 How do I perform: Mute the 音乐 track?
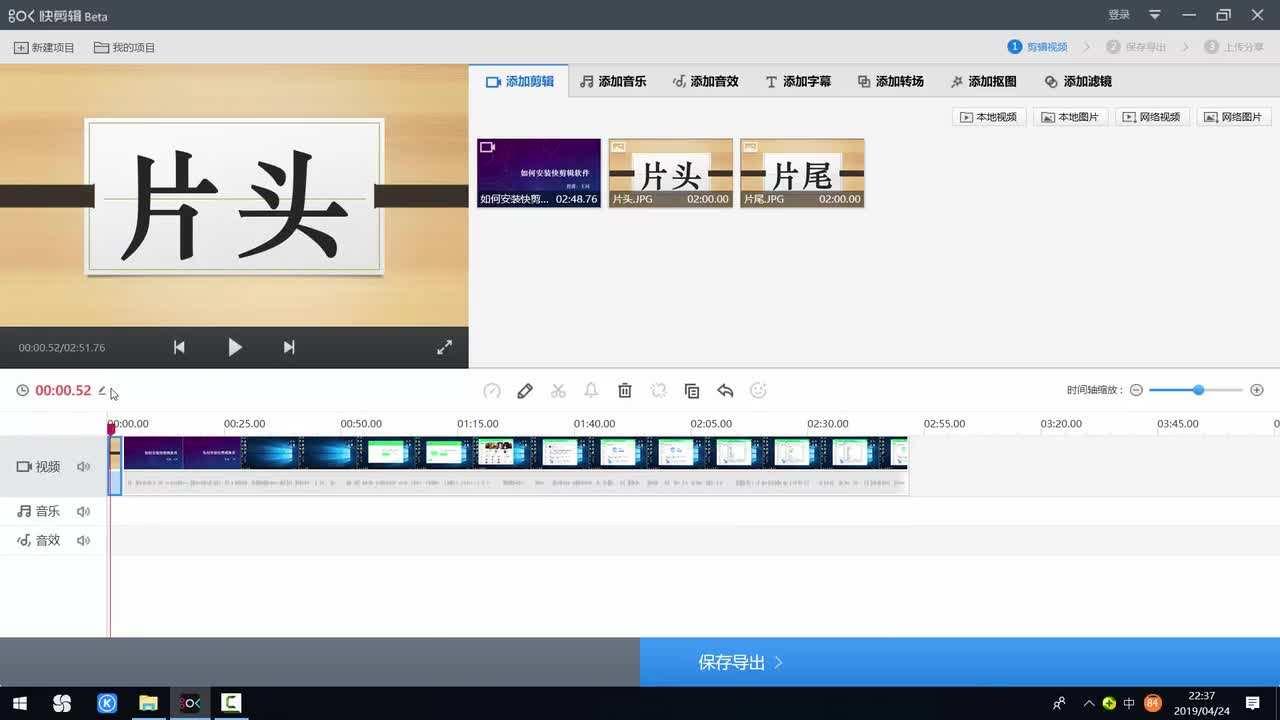[84, 511]
